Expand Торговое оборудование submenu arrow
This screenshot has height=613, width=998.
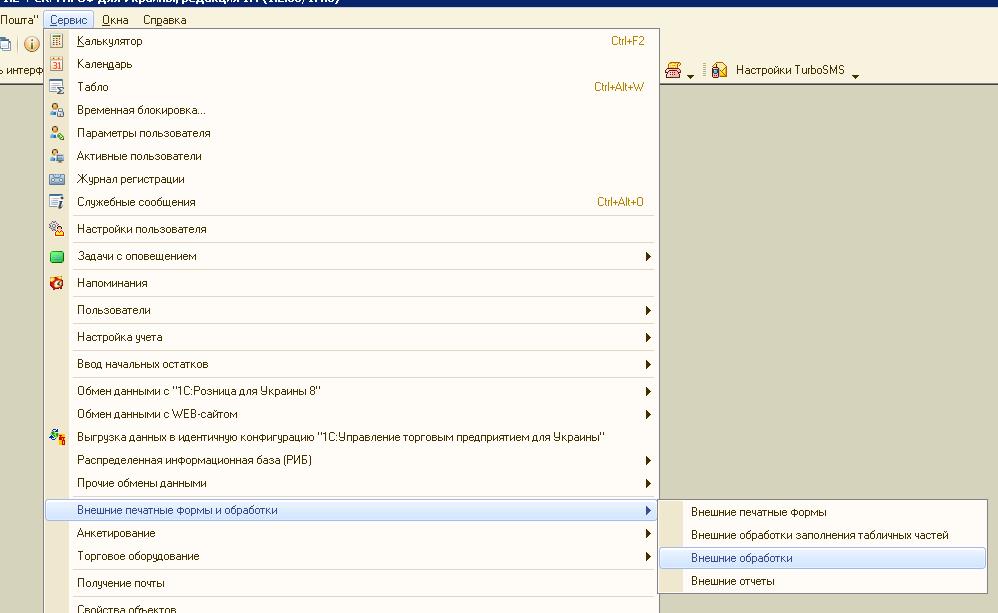tap(647, 556)
